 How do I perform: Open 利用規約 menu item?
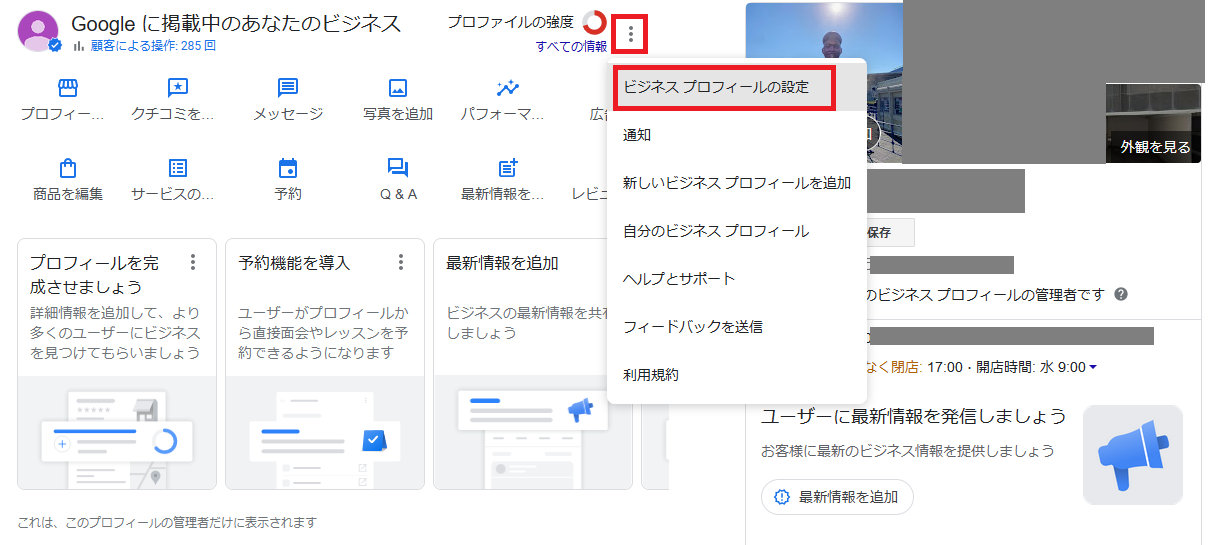pyautogui.click(x=737, y=375)
